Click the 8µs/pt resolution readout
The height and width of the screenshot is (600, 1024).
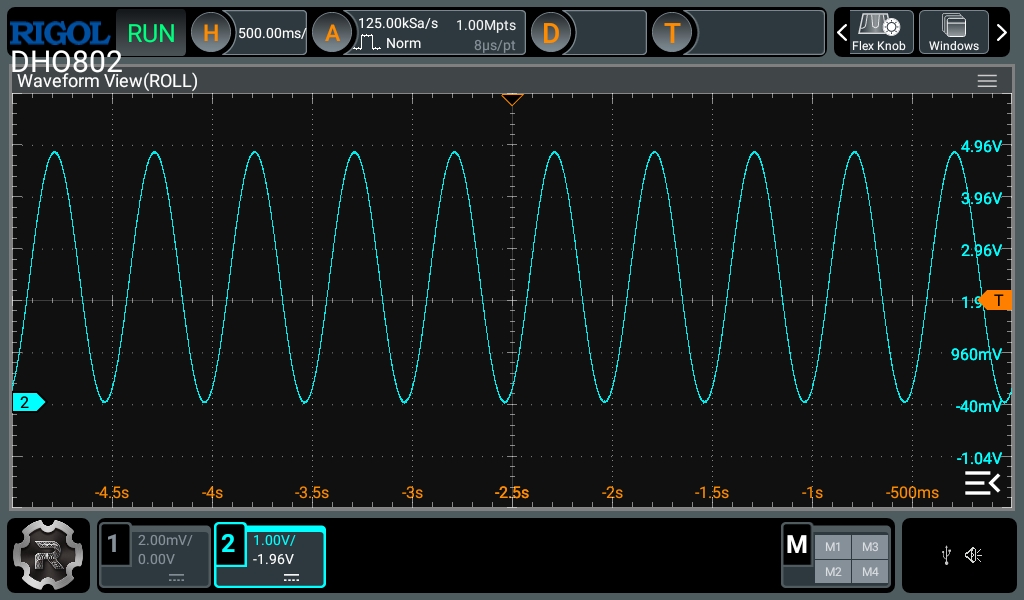point(494,46)
